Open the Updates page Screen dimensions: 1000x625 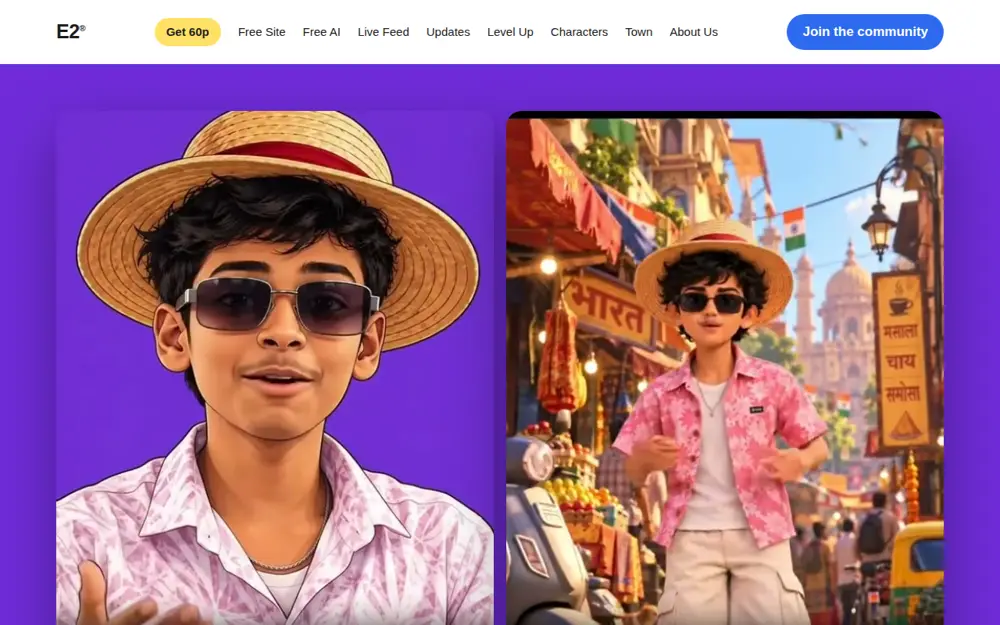coord(448,32)
